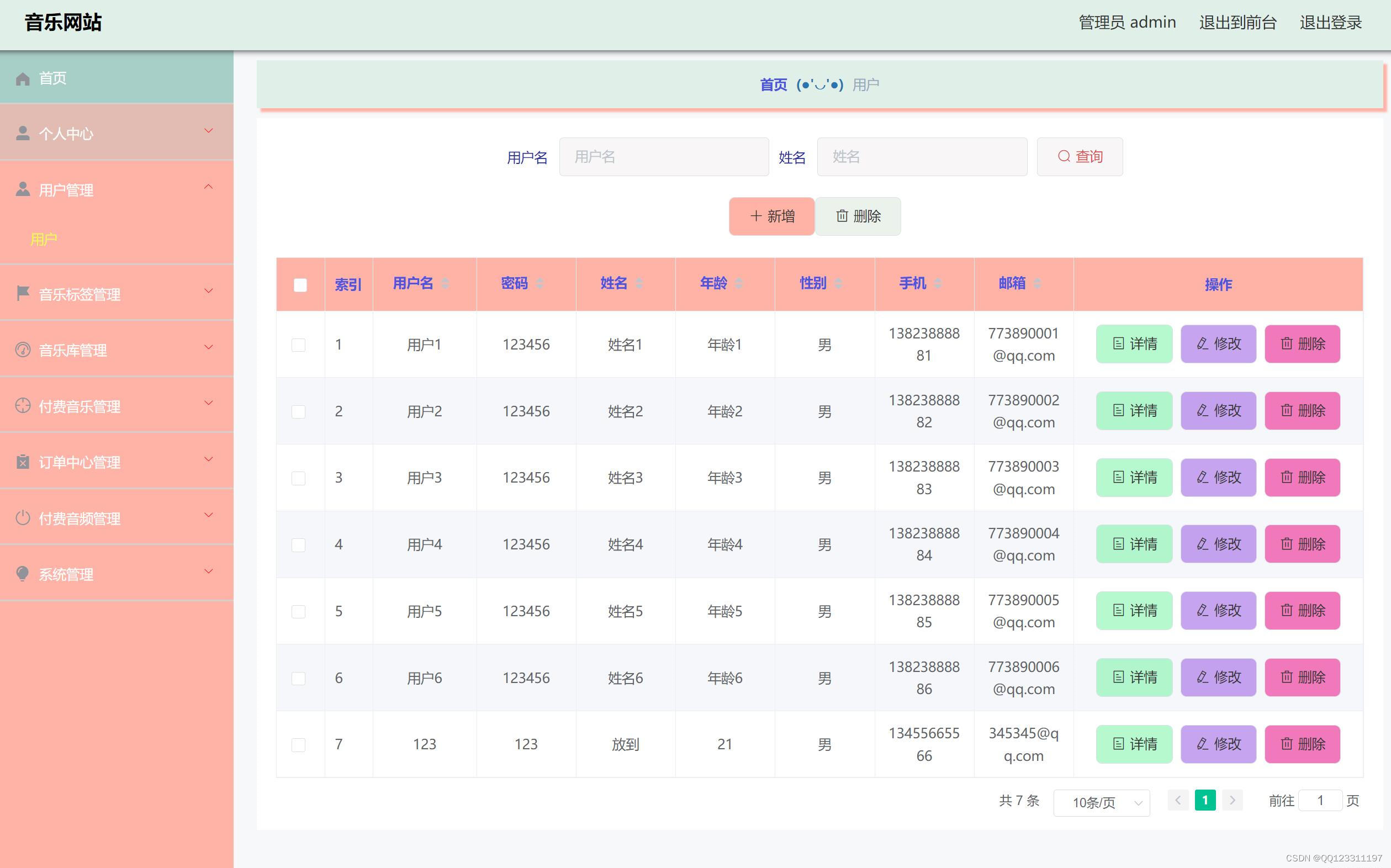1391x868 pixels.
Task: Select the checkbox of row 7
Action: coord(299,745)
